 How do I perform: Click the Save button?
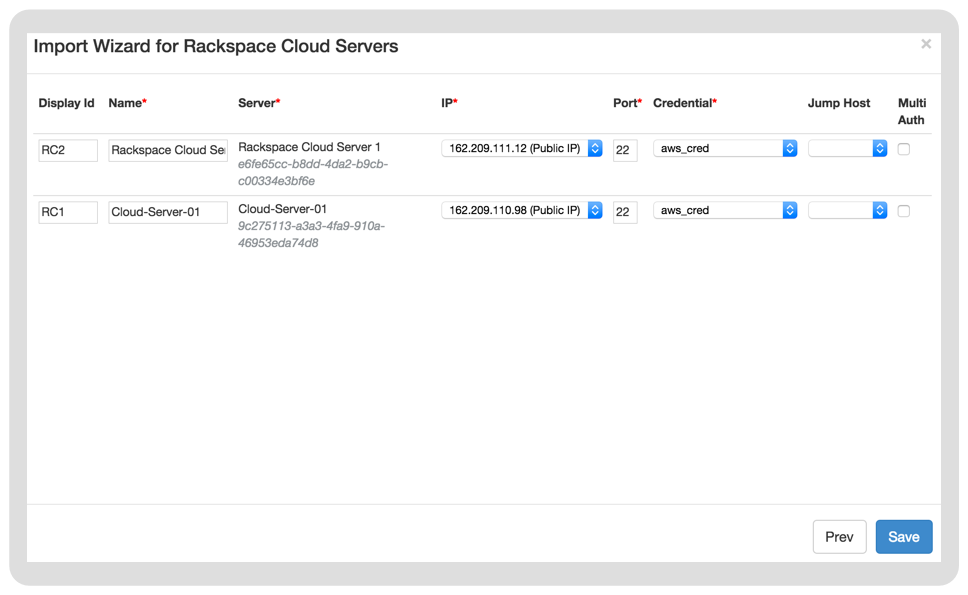pyautogui.click(x=904, y=537)
